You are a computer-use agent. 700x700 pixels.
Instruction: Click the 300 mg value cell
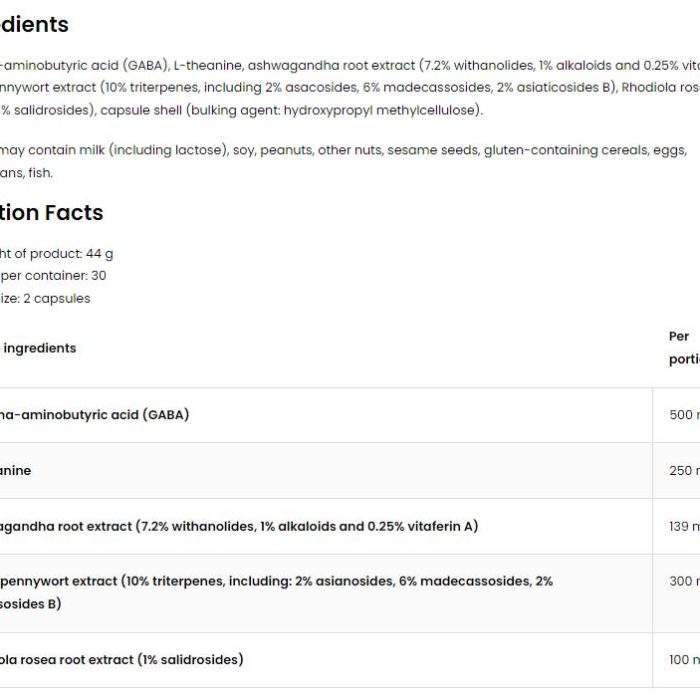pos(676,593)
